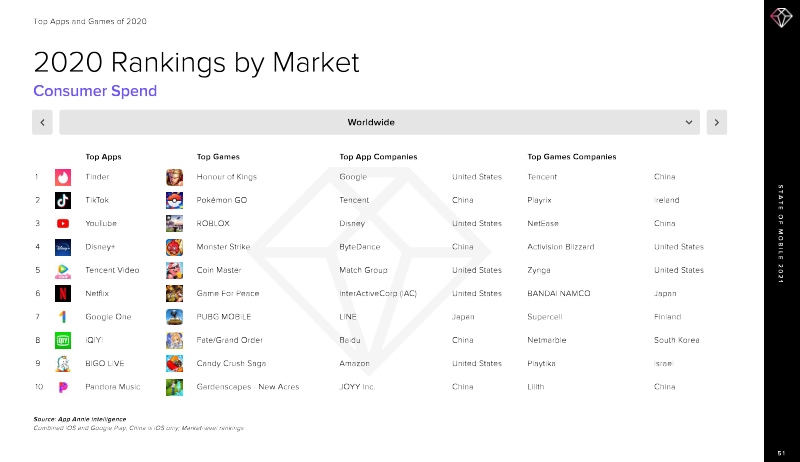Click the Google One app icon

(63, 316)
